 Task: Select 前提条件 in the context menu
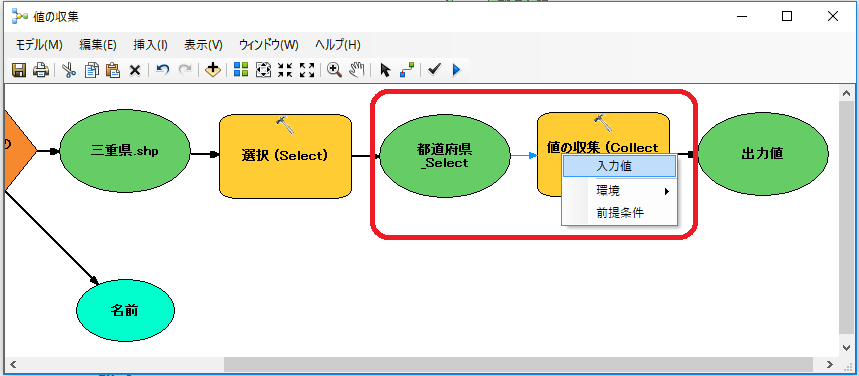[620, 214]
